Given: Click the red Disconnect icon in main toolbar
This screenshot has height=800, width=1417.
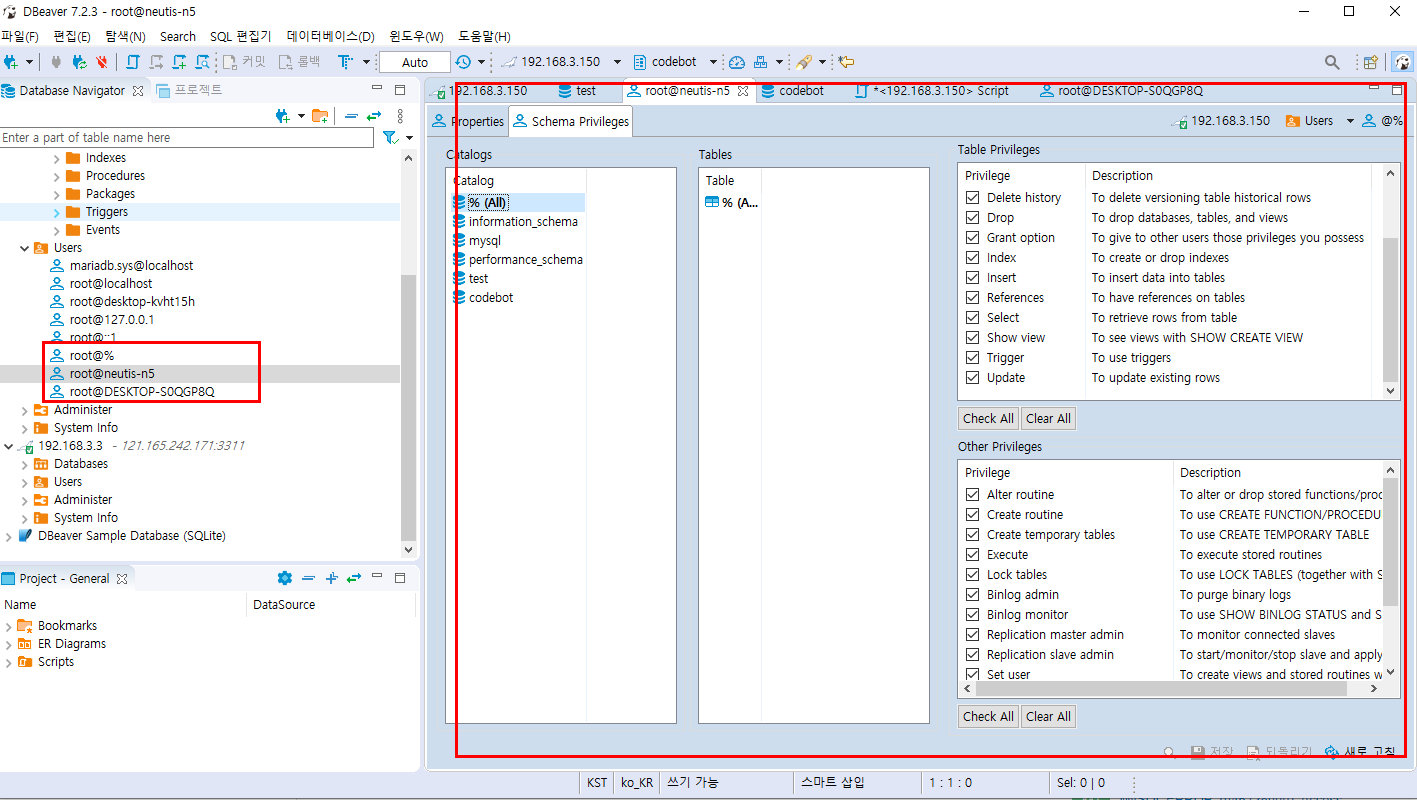Looking at the screenshot, I should (102, 62).
